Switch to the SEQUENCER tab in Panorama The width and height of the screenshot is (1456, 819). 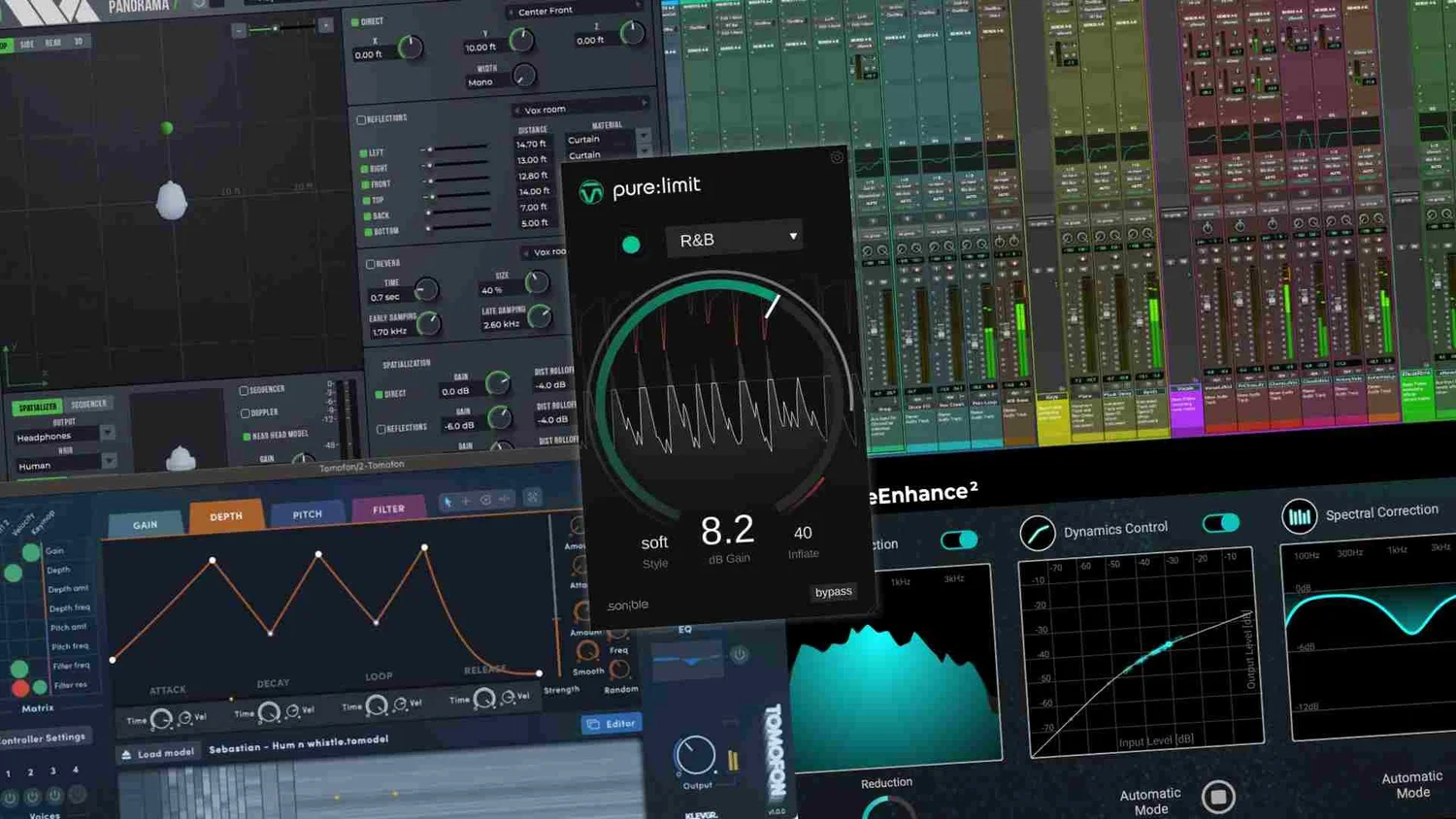88,404
